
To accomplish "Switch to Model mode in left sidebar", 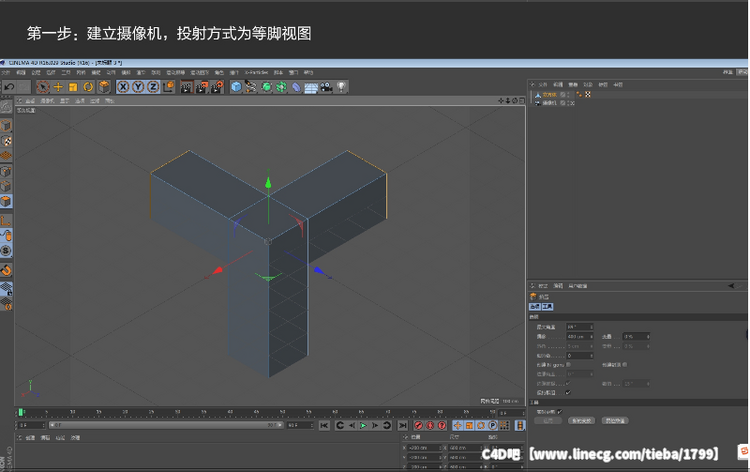I will click(6, 126).
